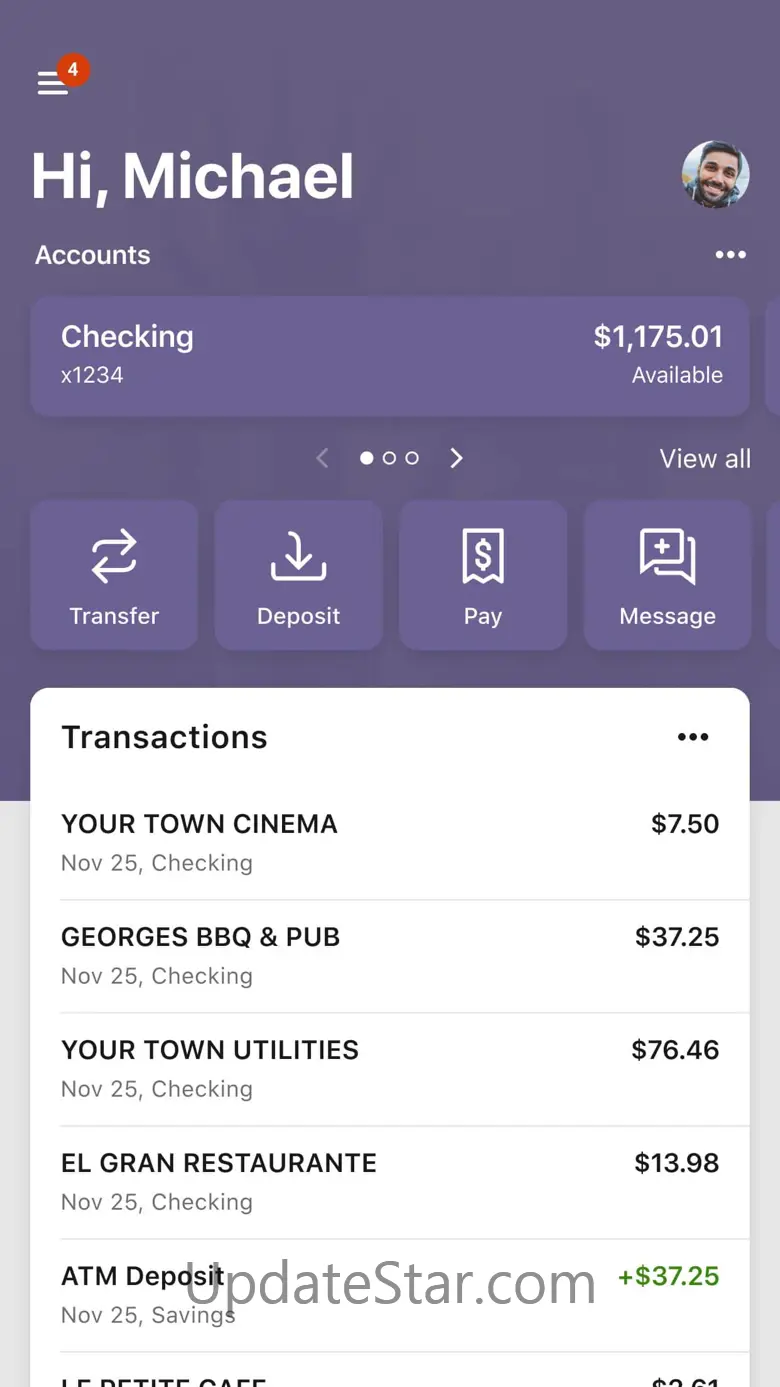Open the Message chat icon
This screenshot has height=1387, width=780.
[x=667, y=557]
